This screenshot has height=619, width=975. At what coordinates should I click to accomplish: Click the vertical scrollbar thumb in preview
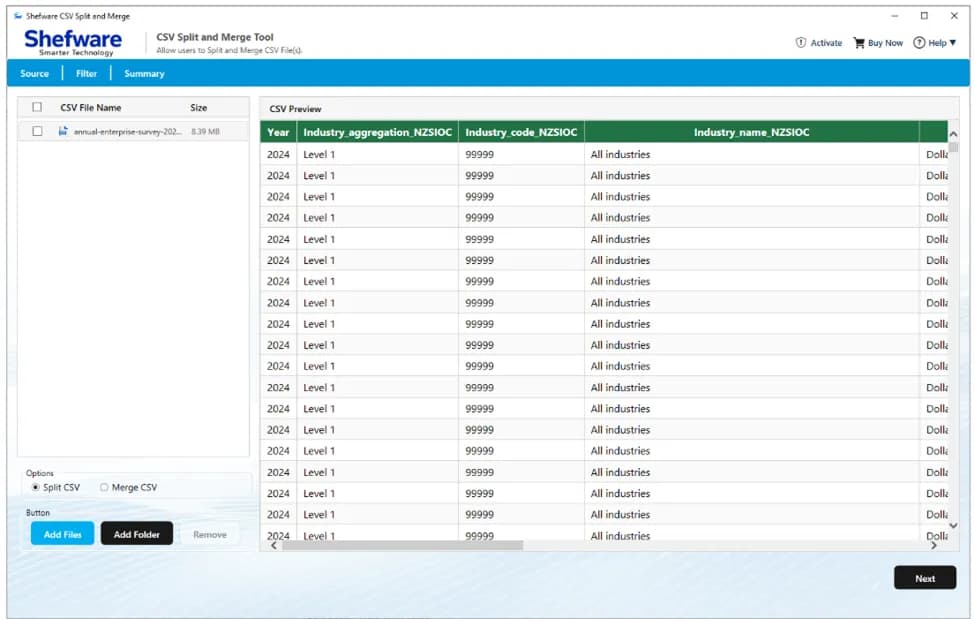953,147
